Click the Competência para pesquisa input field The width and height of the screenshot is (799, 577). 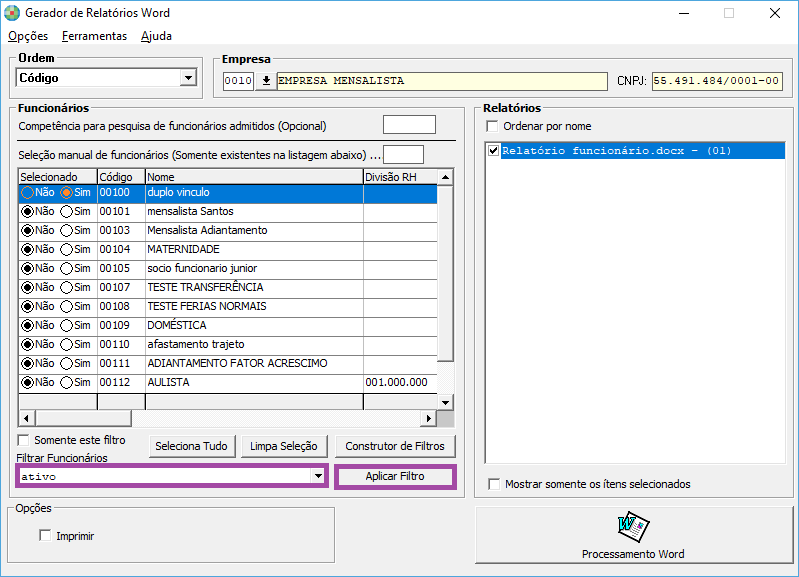[409, 124]
